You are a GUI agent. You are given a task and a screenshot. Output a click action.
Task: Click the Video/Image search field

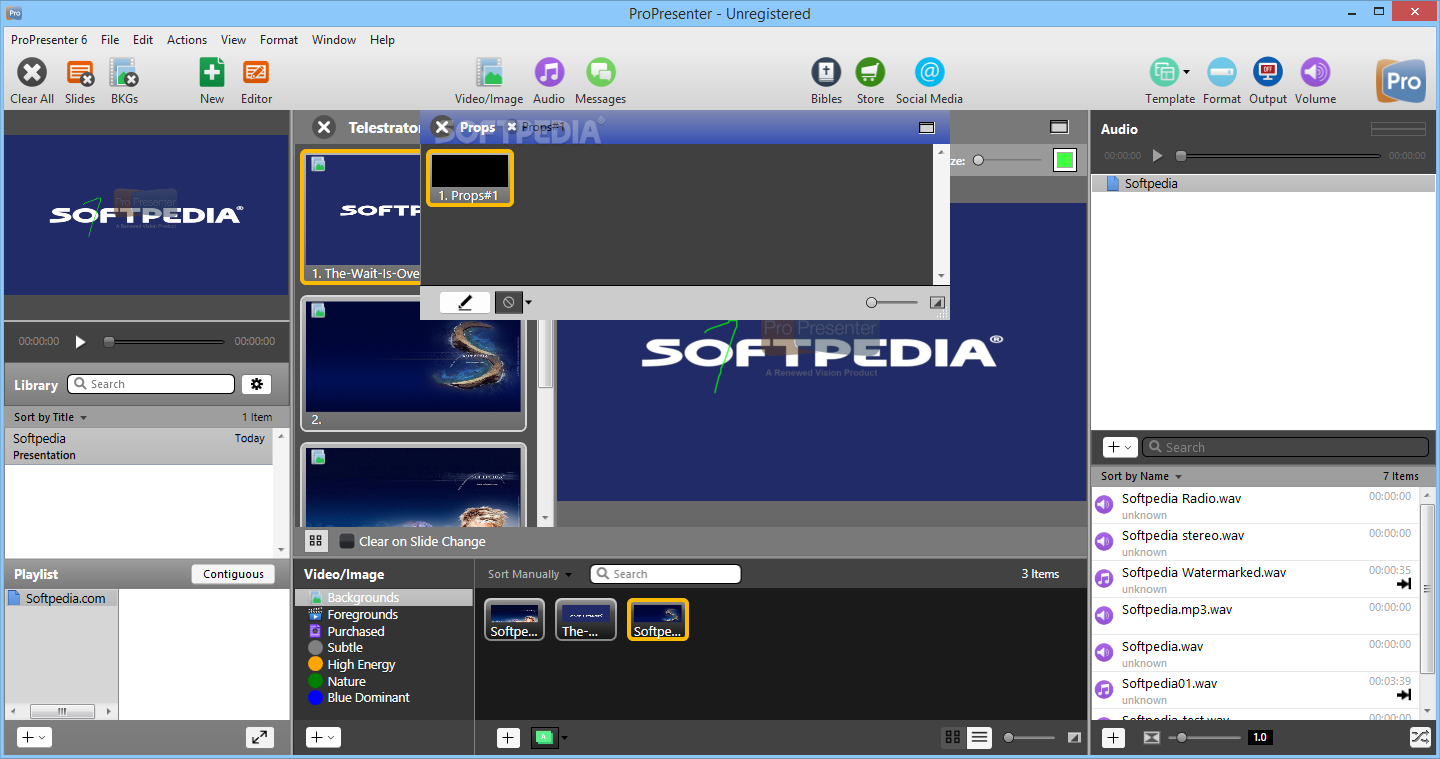pyautogui.click(x=666, y=574)
